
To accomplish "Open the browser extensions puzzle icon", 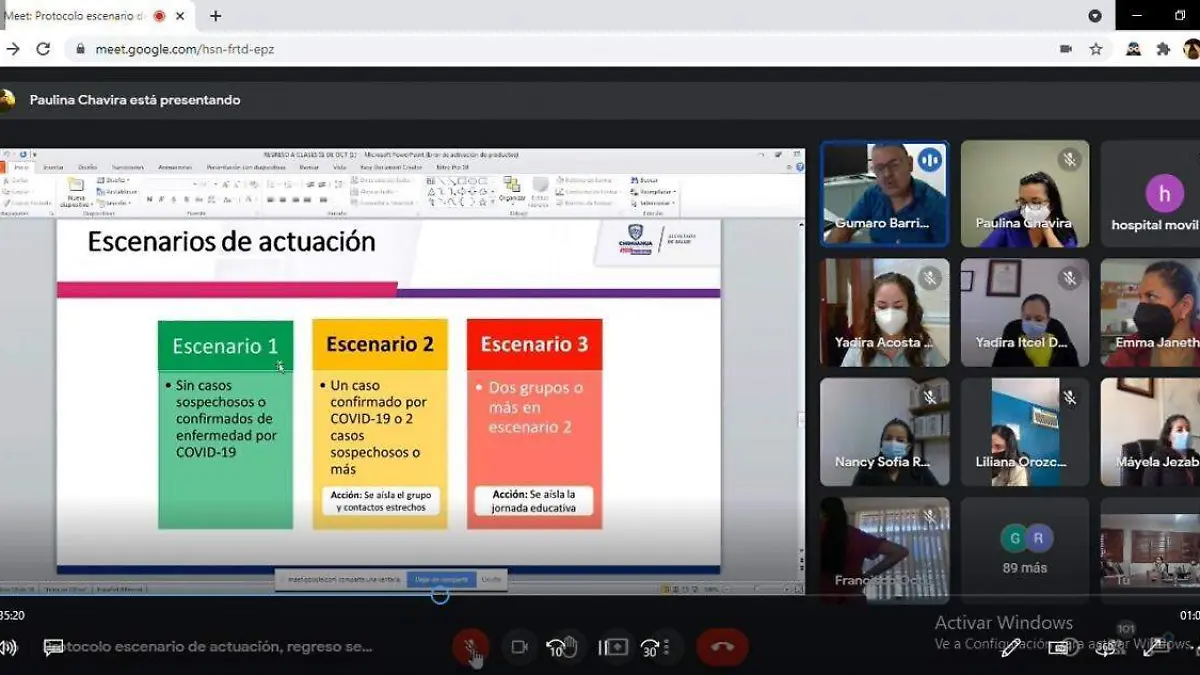I will (x=1163, y=49).
